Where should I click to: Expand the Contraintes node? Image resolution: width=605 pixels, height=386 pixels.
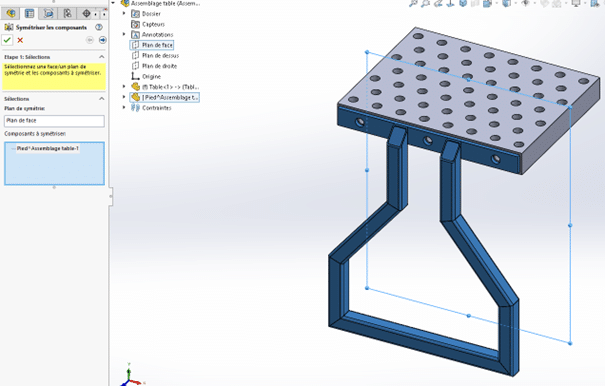pos(124,108)
